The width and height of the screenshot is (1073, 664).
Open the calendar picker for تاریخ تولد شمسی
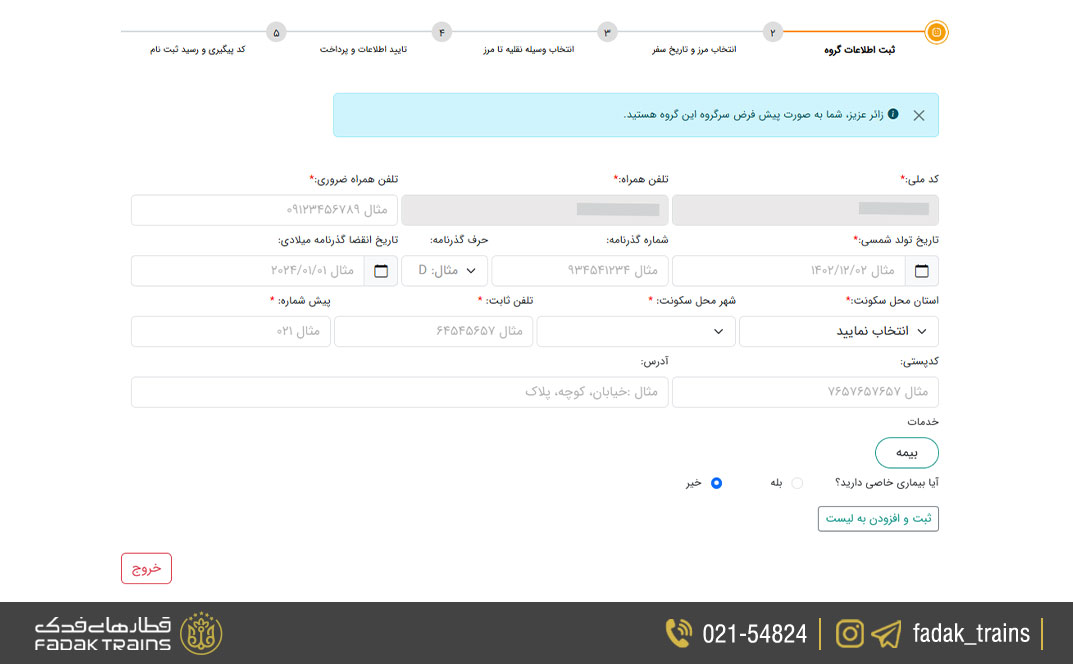(x=921, y=270)
